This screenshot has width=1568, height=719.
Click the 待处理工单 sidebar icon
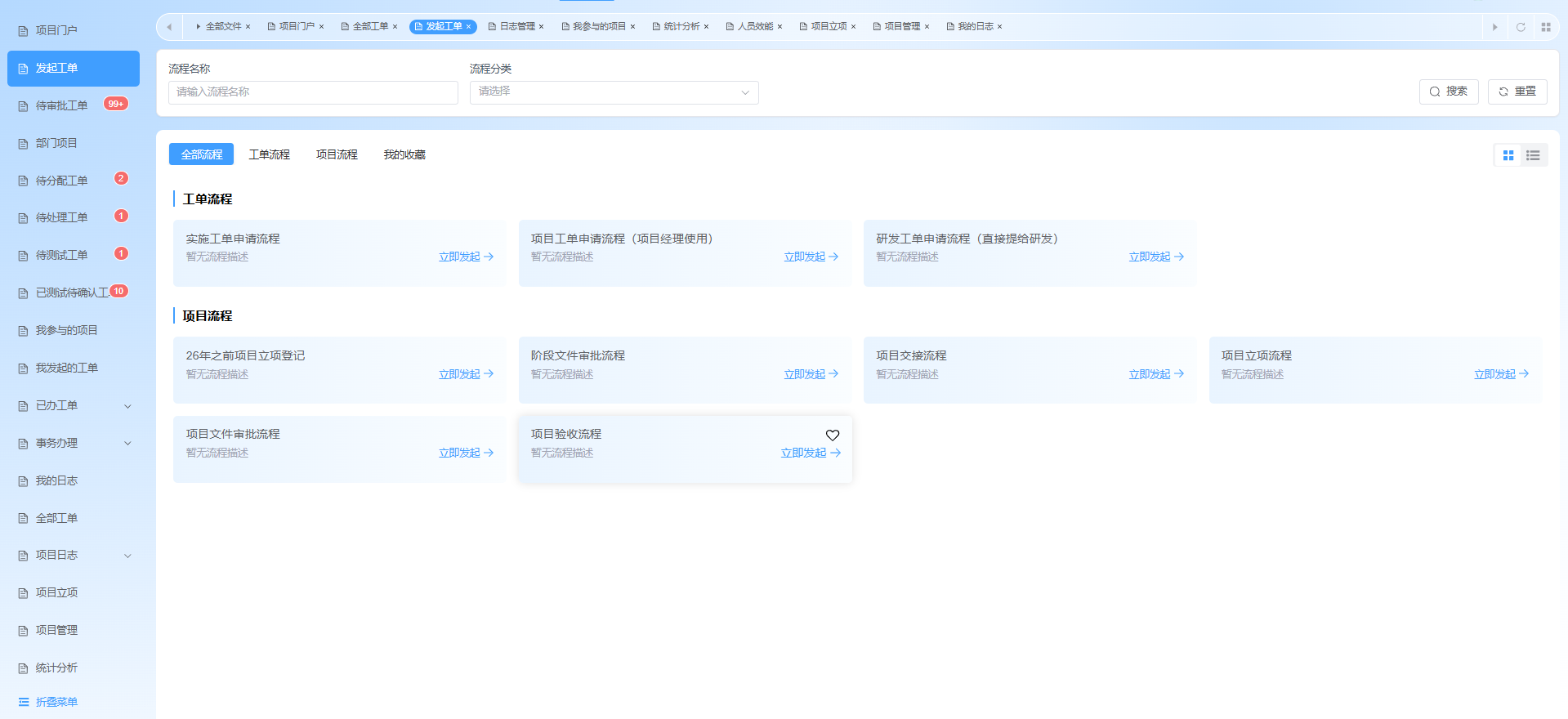pyautogui.click(x=23, y=218)
